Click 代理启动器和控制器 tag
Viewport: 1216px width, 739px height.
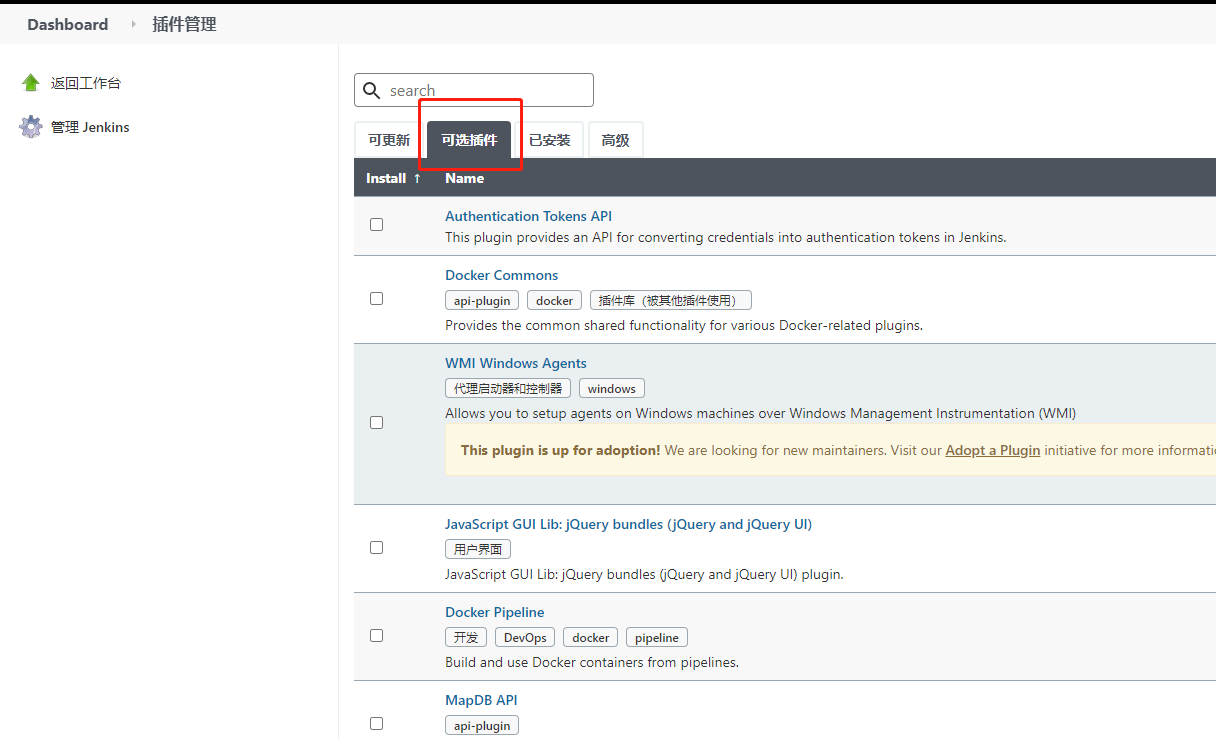pos(508,388)
